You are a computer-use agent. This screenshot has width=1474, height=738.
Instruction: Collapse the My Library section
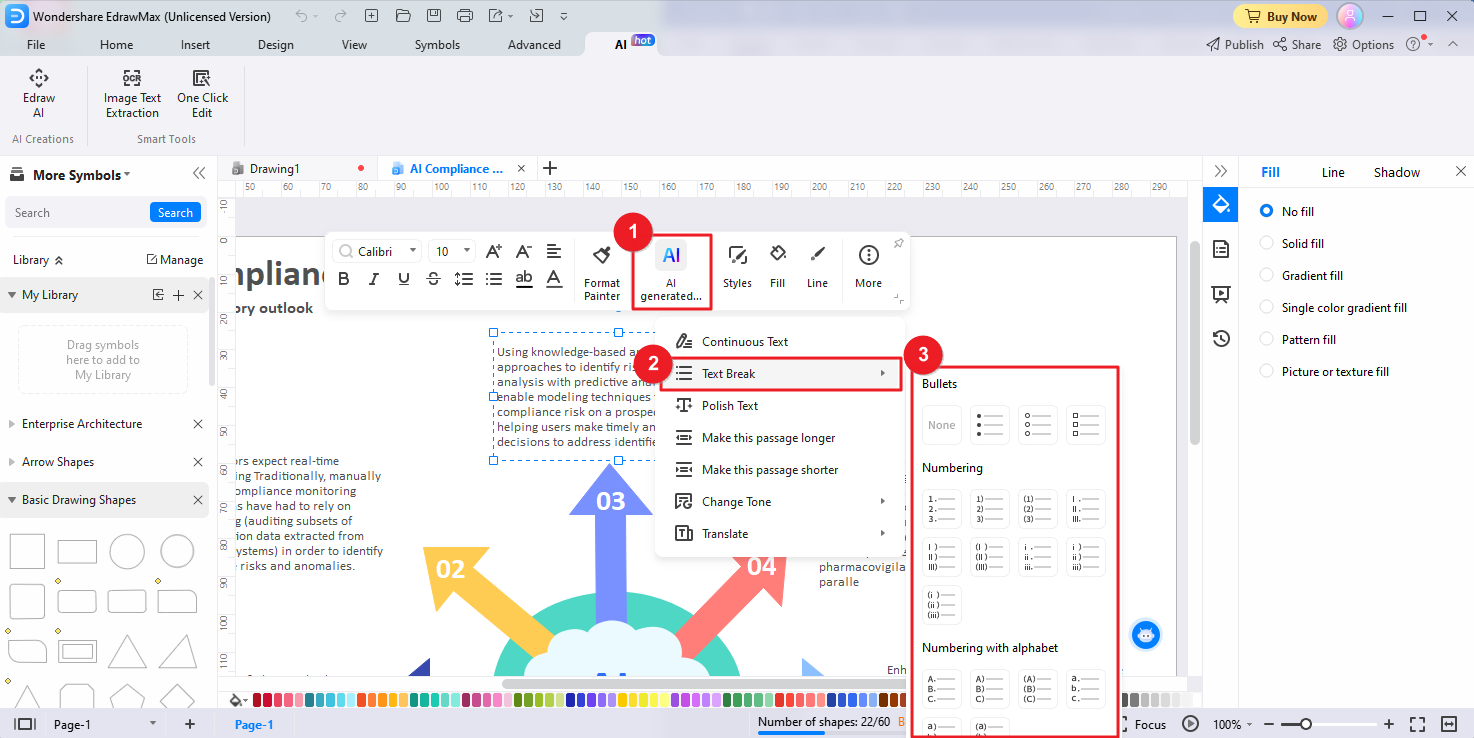click(13, 295)
